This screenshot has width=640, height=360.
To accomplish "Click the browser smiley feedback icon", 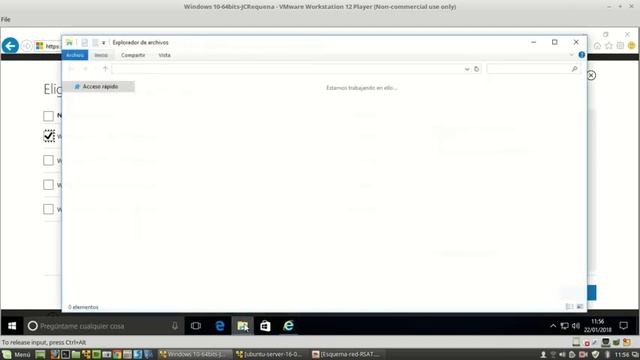I will (x=631, y=46).
